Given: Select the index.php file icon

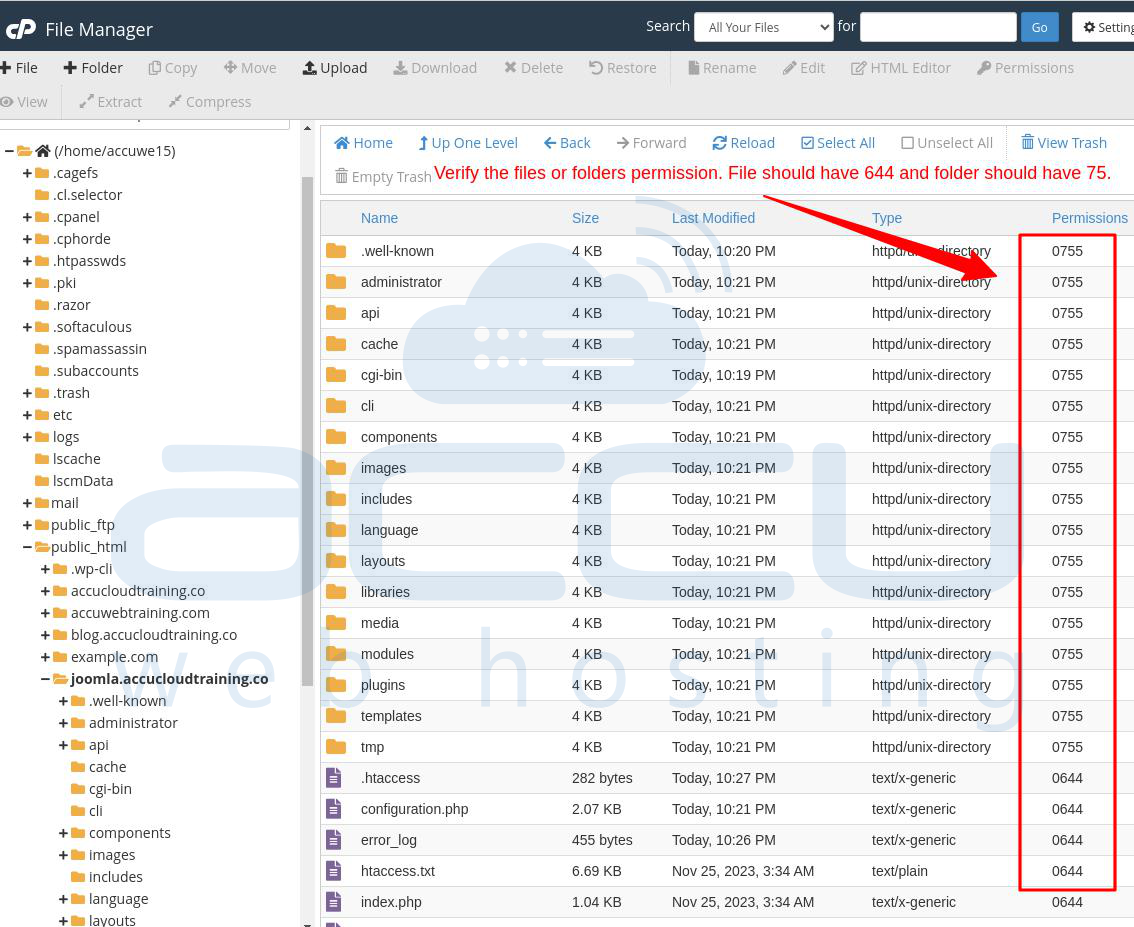Looking at the screenshot, I should (333, 902).
